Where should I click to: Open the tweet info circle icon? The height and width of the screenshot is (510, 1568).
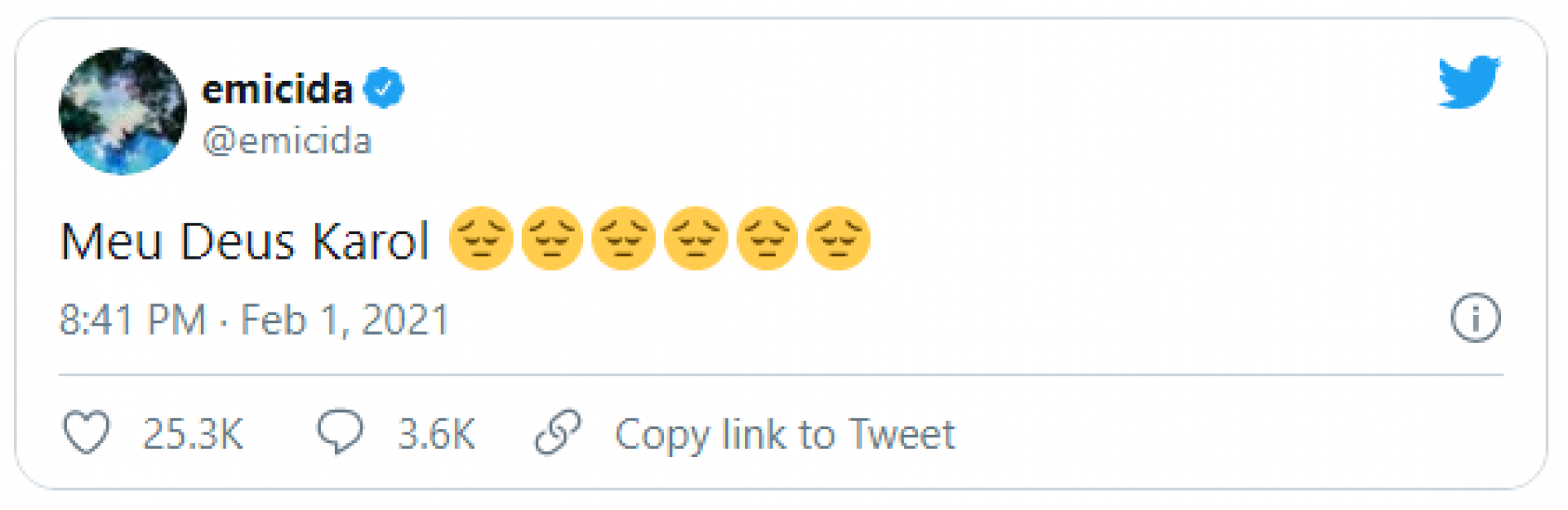tap(1475, 317)
